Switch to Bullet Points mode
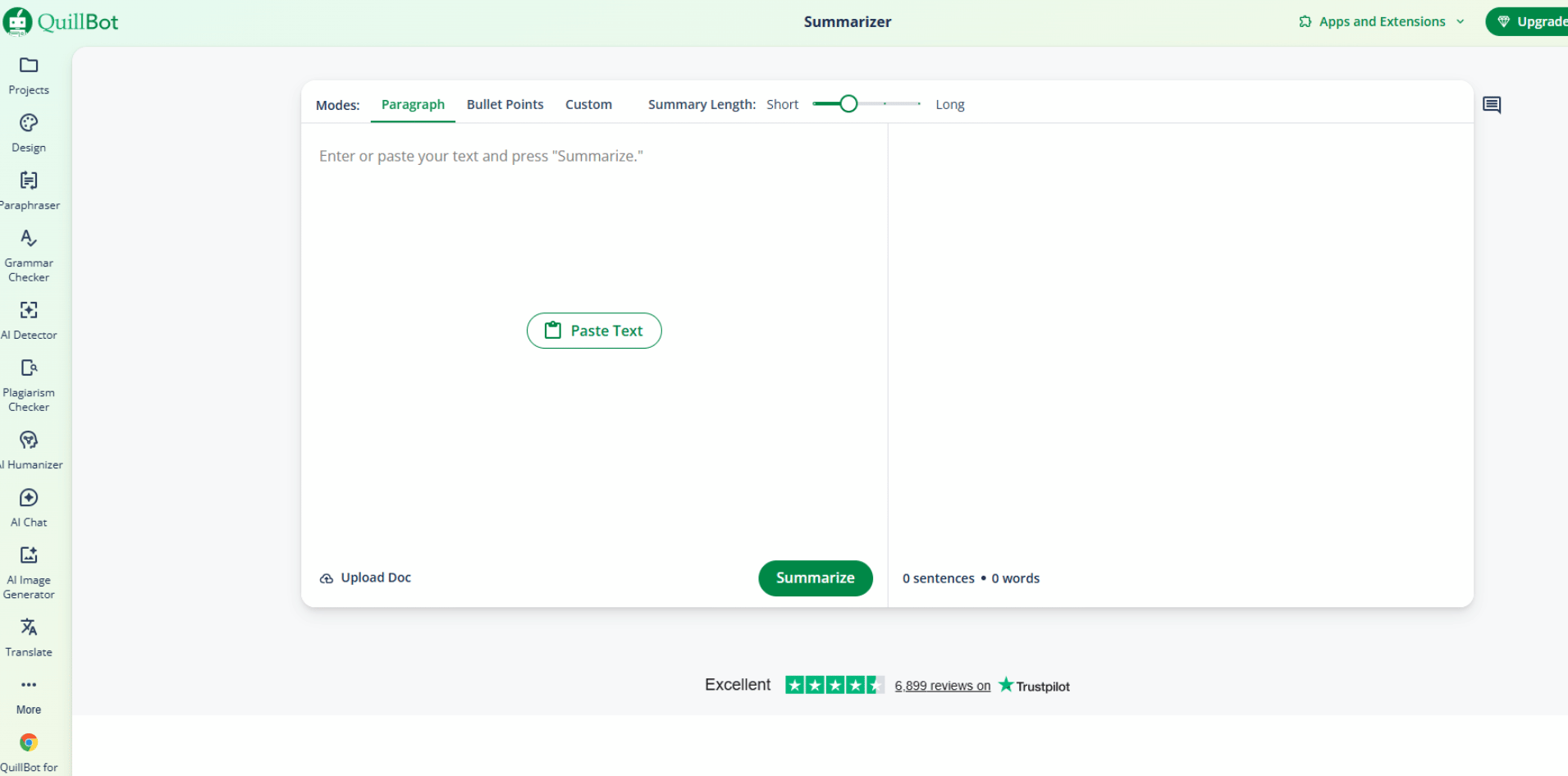1568x776 pixels. (x=505, y=105)
